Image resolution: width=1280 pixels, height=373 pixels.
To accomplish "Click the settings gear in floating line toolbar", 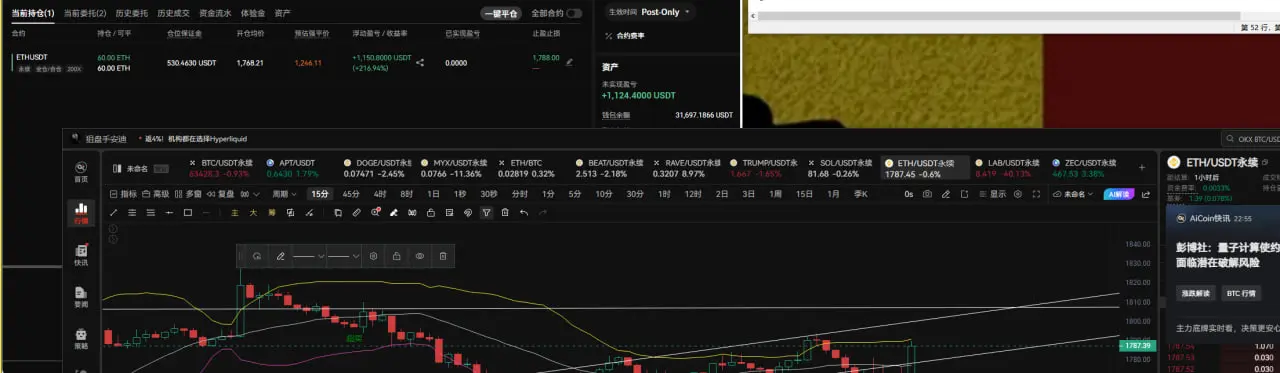I will pos(373,256).
